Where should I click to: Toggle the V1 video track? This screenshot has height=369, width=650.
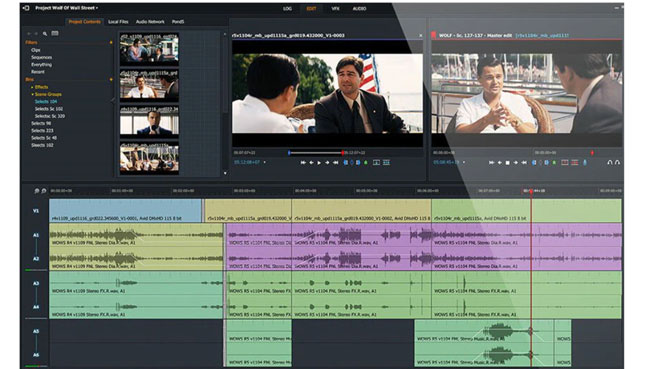[36, 211]
